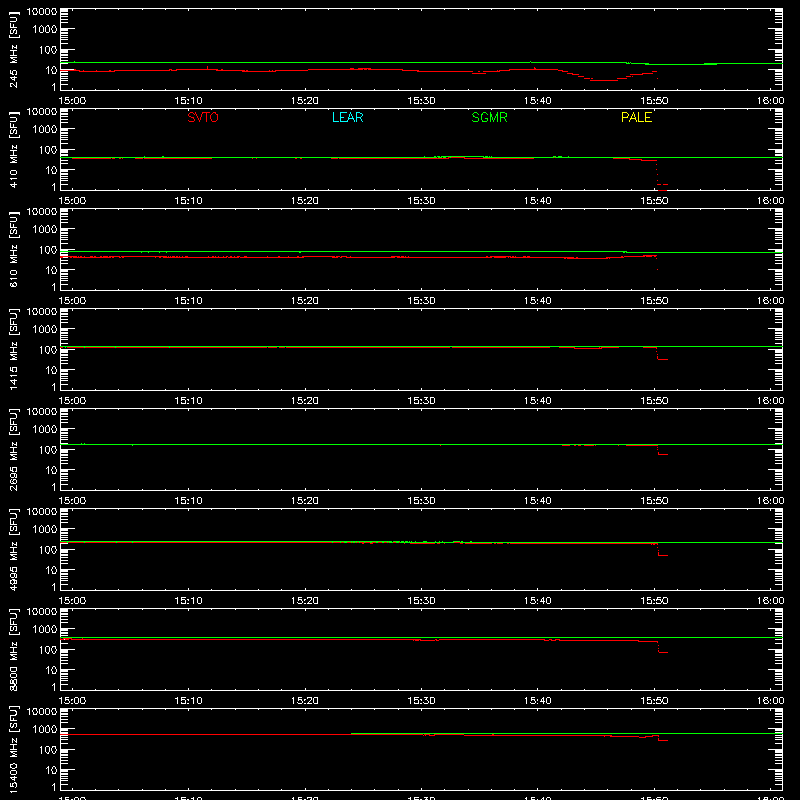Click 16:00 time label under 245 MHz plot
Screen dimensions: 800x800
(770, 101)
